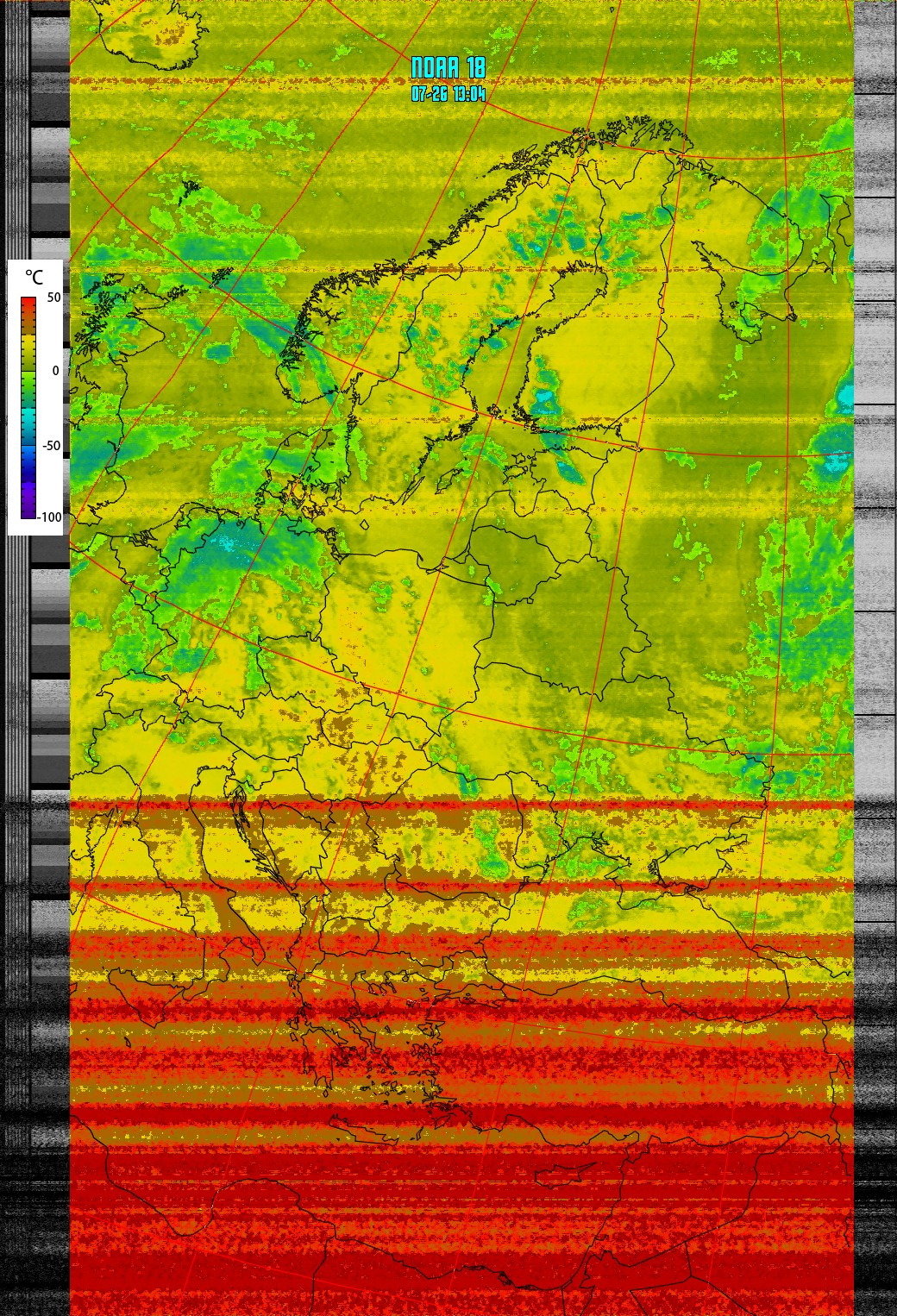Click the 0 tick label on legend
The image size is (897, 1316).
click(x=56, y=371)
